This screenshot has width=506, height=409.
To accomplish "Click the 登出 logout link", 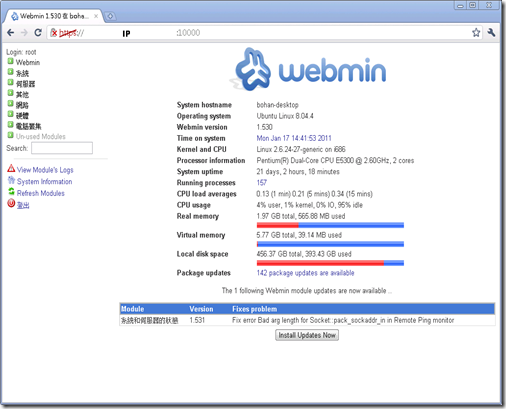I will pyautogui.click(x=23, y=205).
